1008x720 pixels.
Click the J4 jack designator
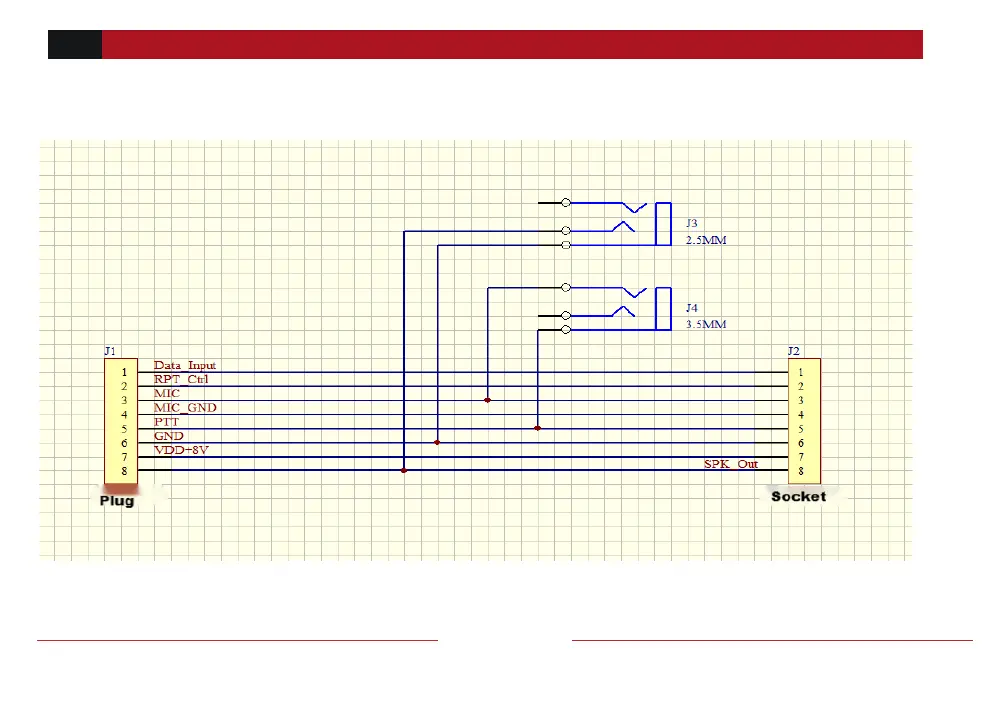click(x=692, y=308)
